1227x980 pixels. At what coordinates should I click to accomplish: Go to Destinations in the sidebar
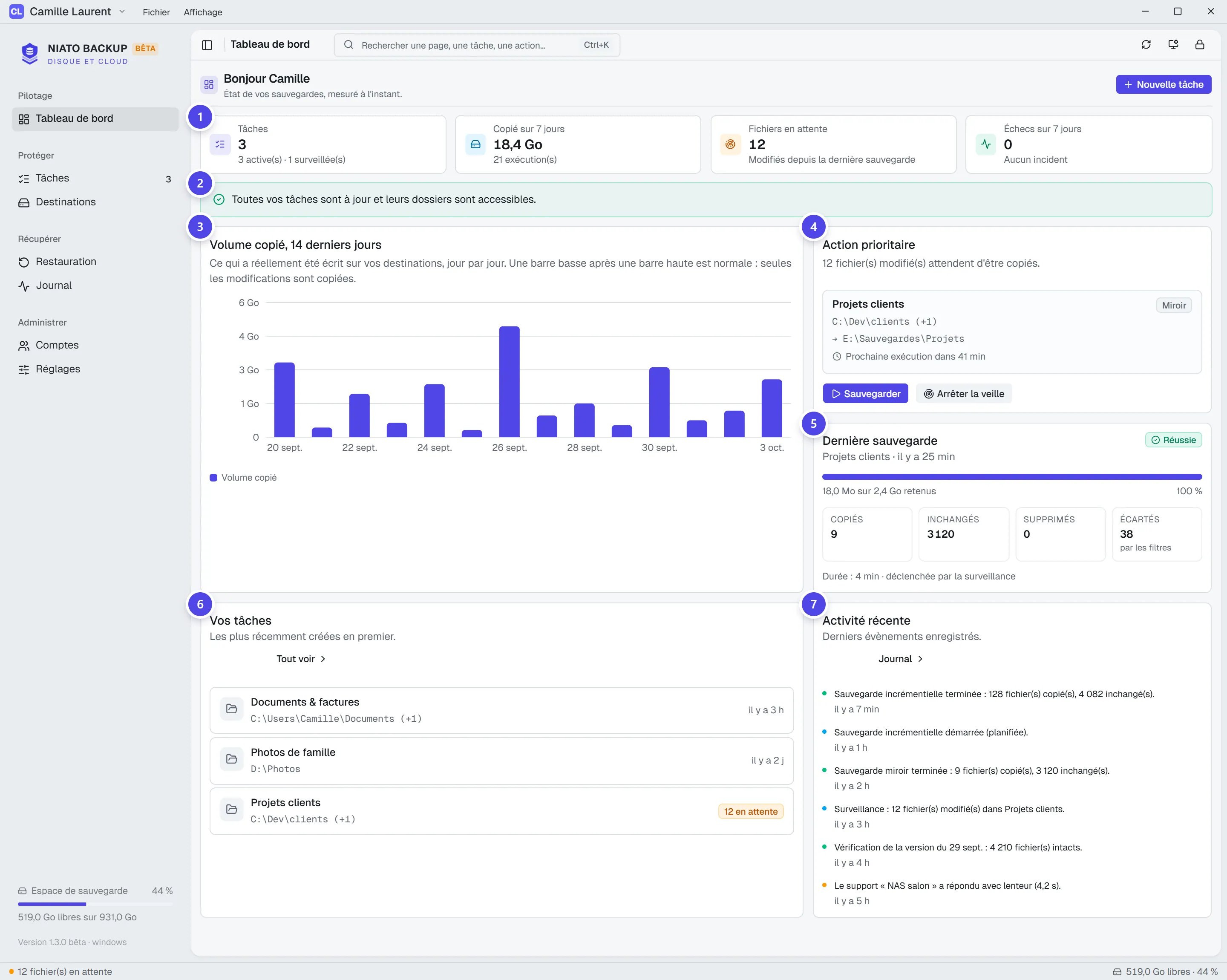pyautogui.click(x=95, y=202)
